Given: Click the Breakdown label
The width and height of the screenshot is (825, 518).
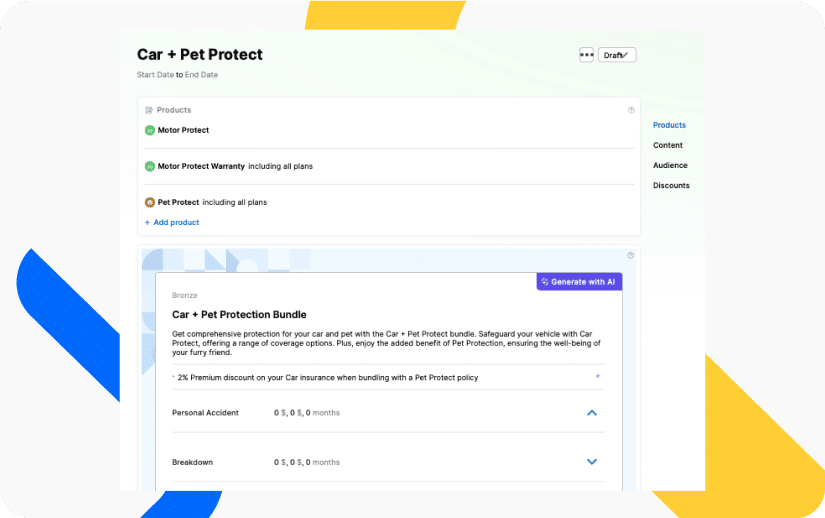Looking at the screenshot, I should pyautogui.click(x=193, y=462).
